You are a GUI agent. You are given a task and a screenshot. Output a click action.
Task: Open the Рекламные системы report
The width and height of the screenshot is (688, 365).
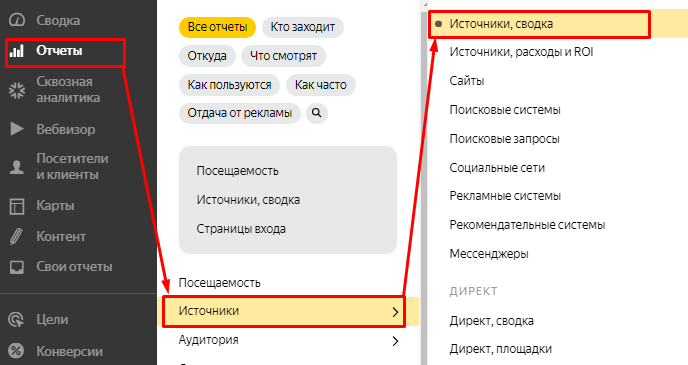[505, 196]
